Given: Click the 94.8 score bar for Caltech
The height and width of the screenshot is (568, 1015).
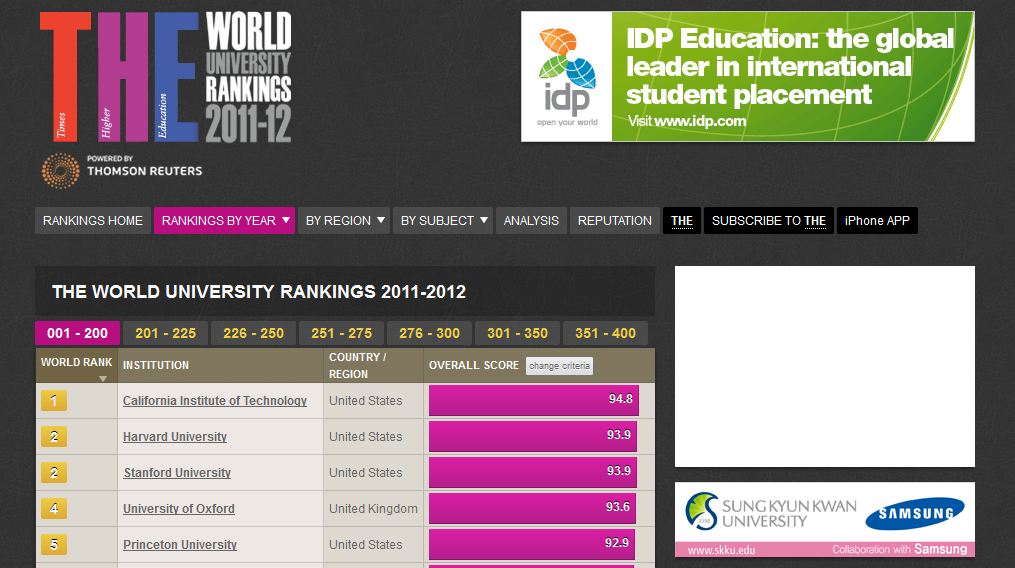Looking at the screenshot, I should (x=533, y=400).
